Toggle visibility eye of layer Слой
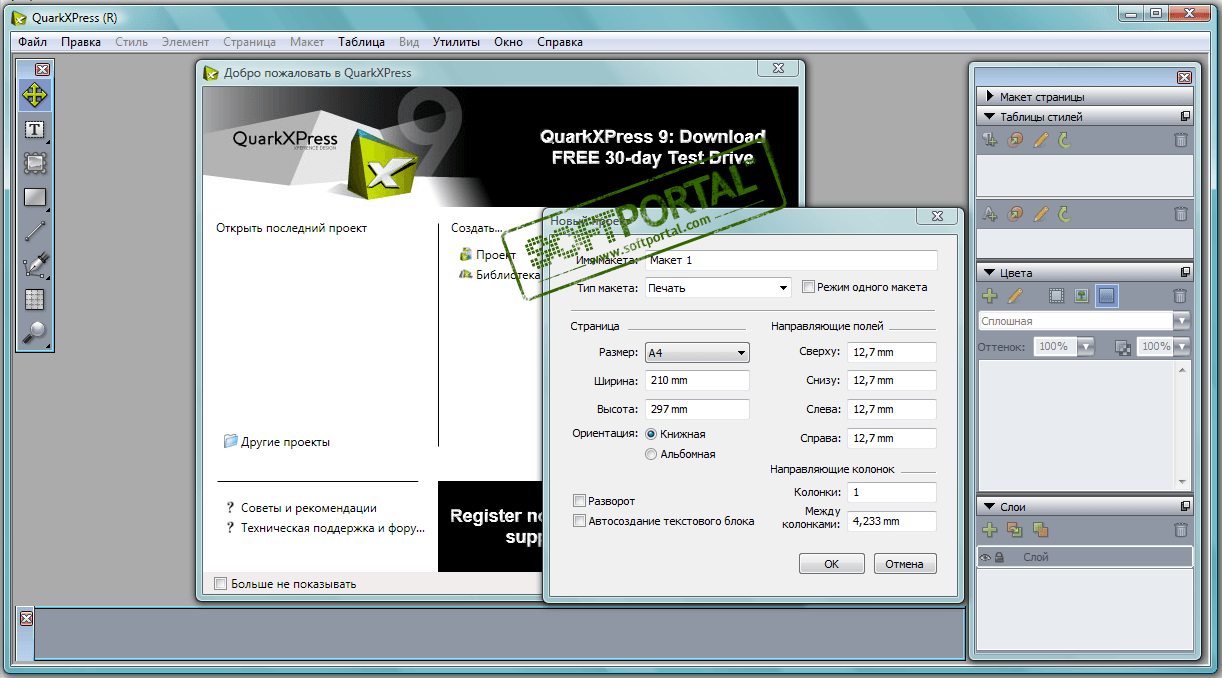Screen dimensions: 1222x678 pyautogui.click(x=986, y=558)
